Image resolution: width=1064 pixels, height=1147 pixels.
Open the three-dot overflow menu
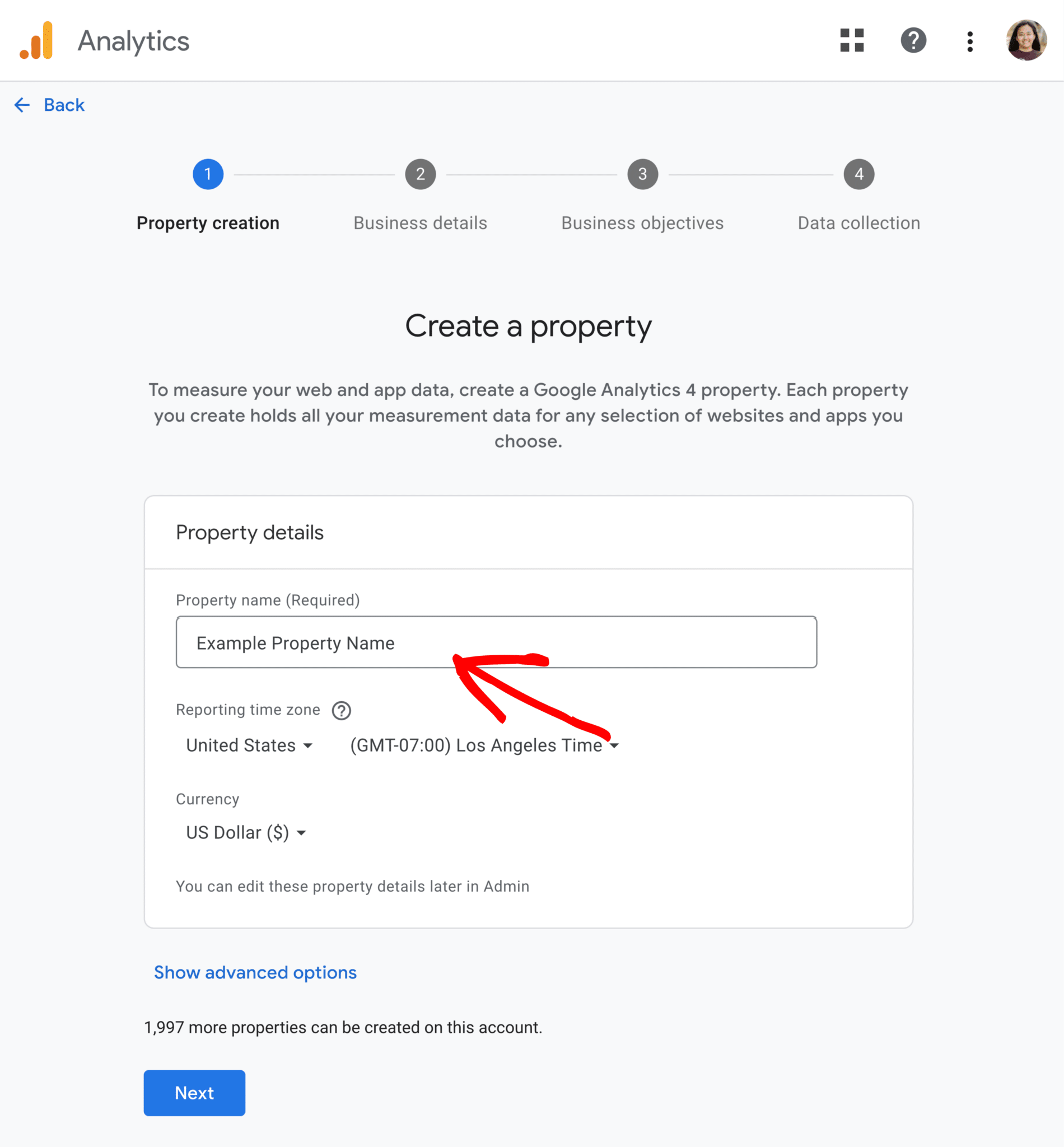(969, 40)
